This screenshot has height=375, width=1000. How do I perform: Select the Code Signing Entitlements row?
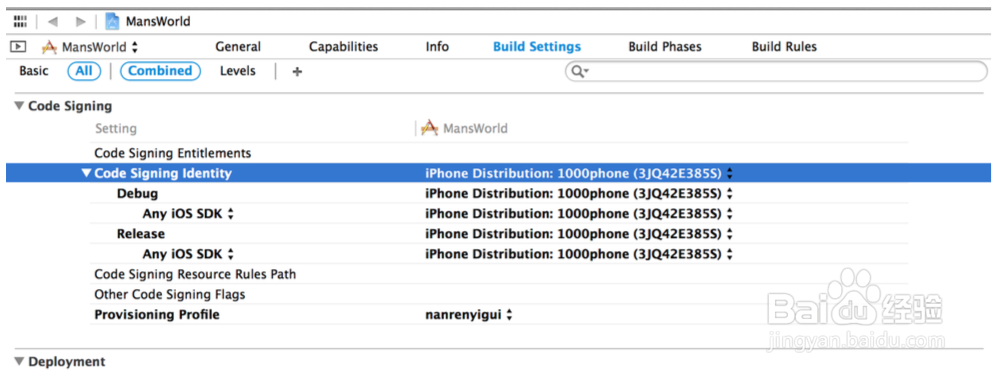[499, 153]
